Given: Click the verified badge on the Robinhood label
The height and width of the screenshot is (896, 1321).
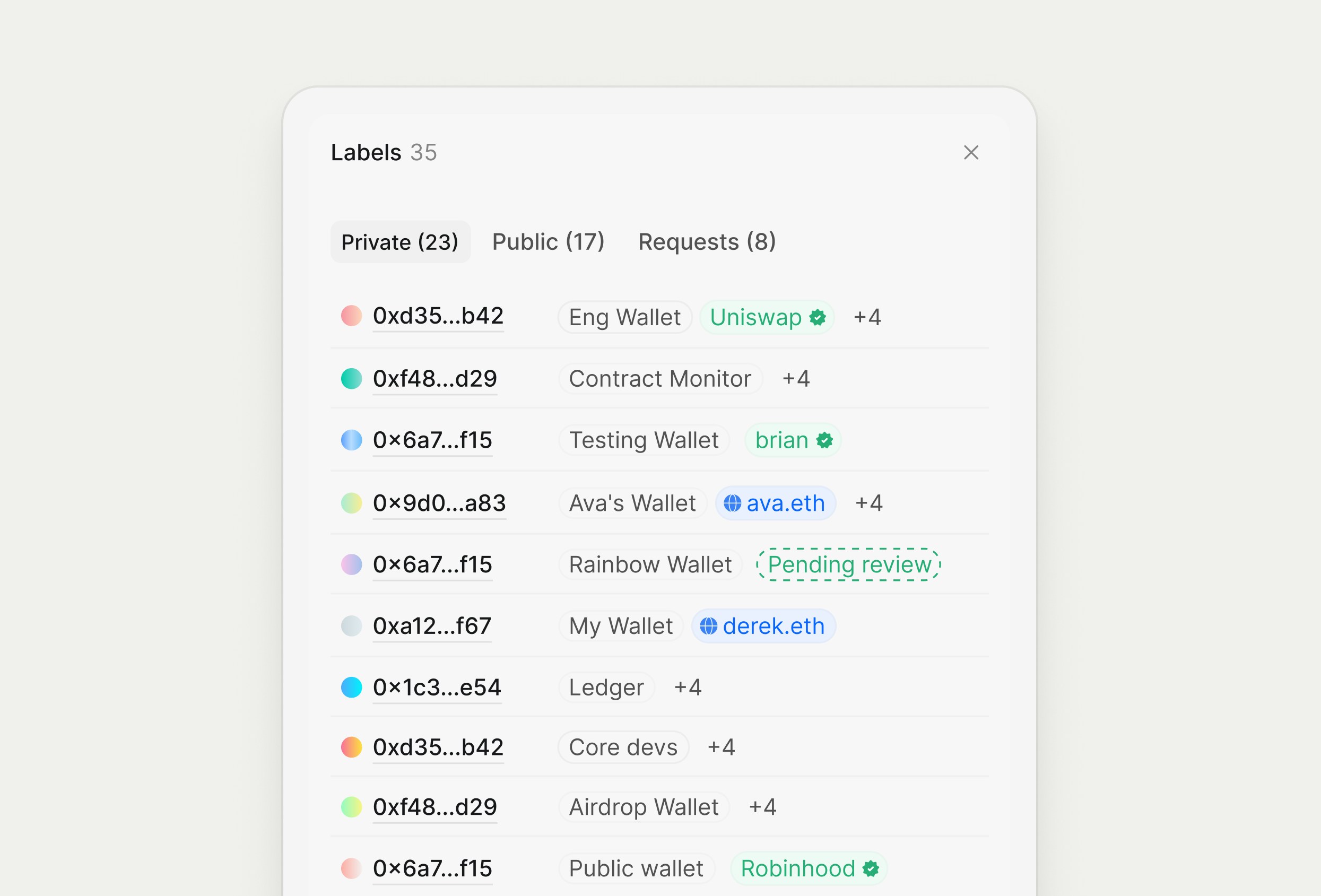Looking at the screenshot, I should click(x=870, y=868).
